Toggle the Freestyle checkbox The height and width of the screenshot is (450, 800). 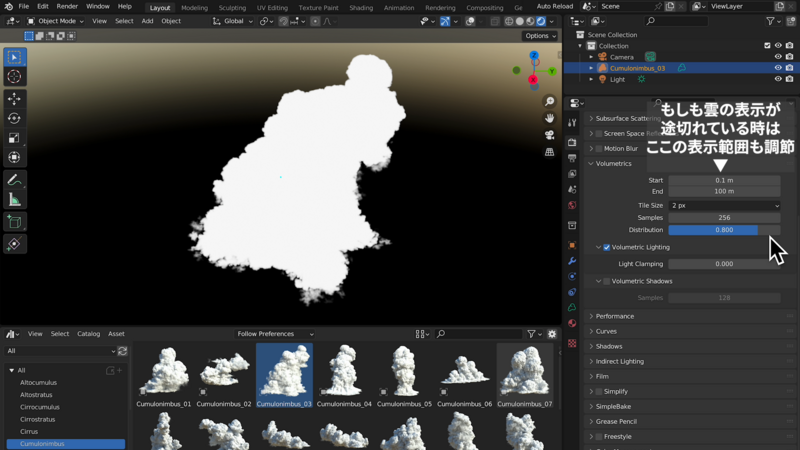599,437
